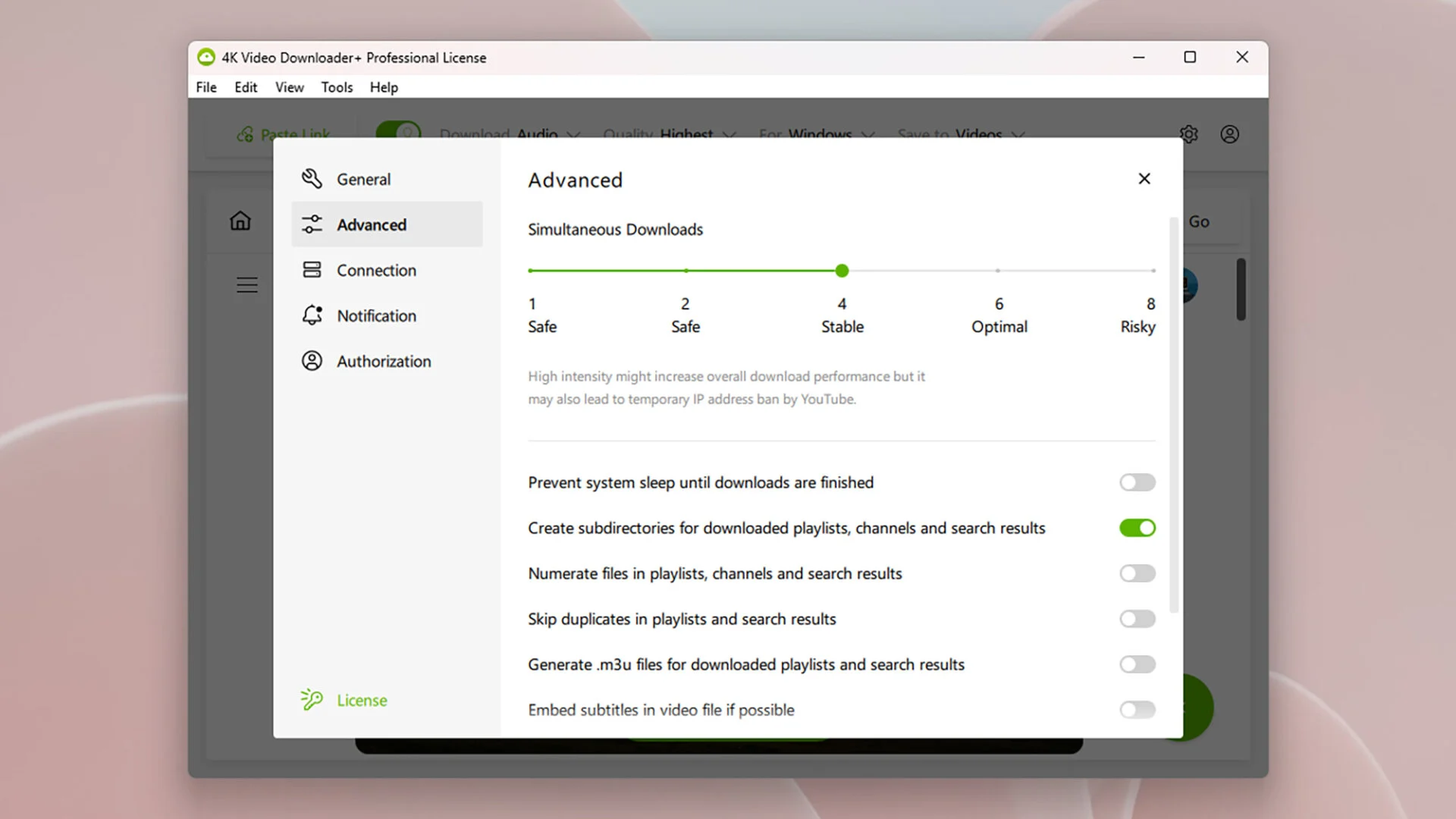
Task: Open the account profile icon in toolbar
Action: coord(1229,134)
